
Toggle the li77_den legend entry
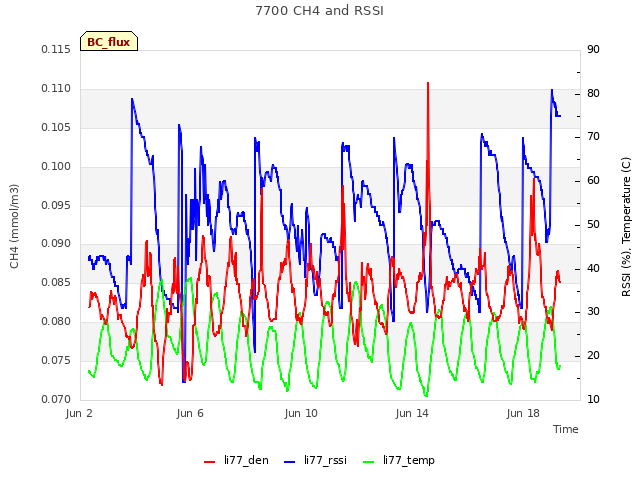(x=236, y=460)
